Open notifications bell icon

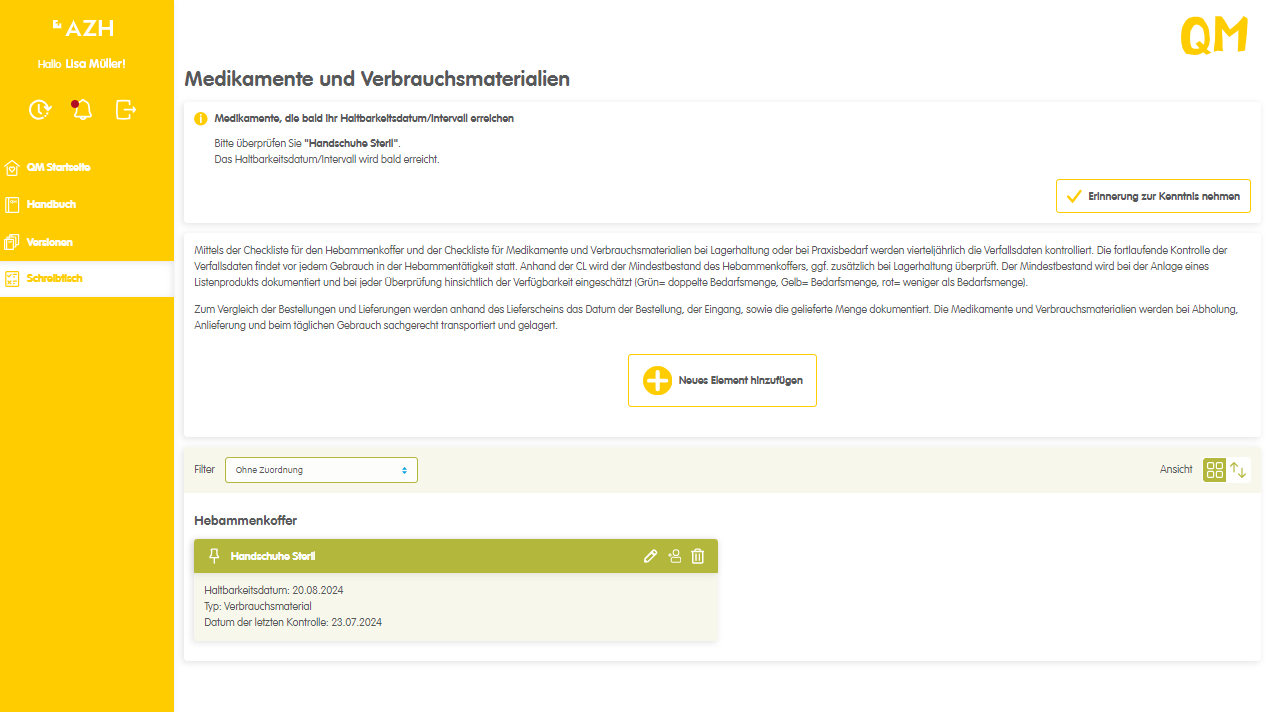coord(82,109)
